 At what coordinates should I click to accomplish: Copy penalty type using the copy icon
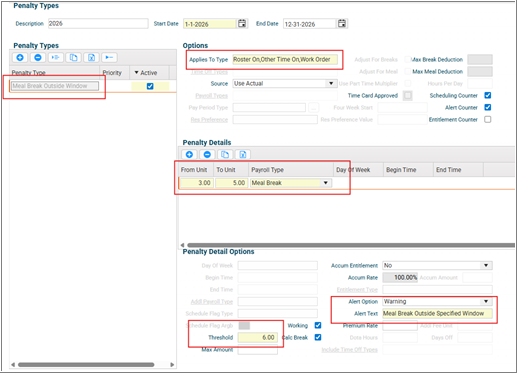(74, 58)
